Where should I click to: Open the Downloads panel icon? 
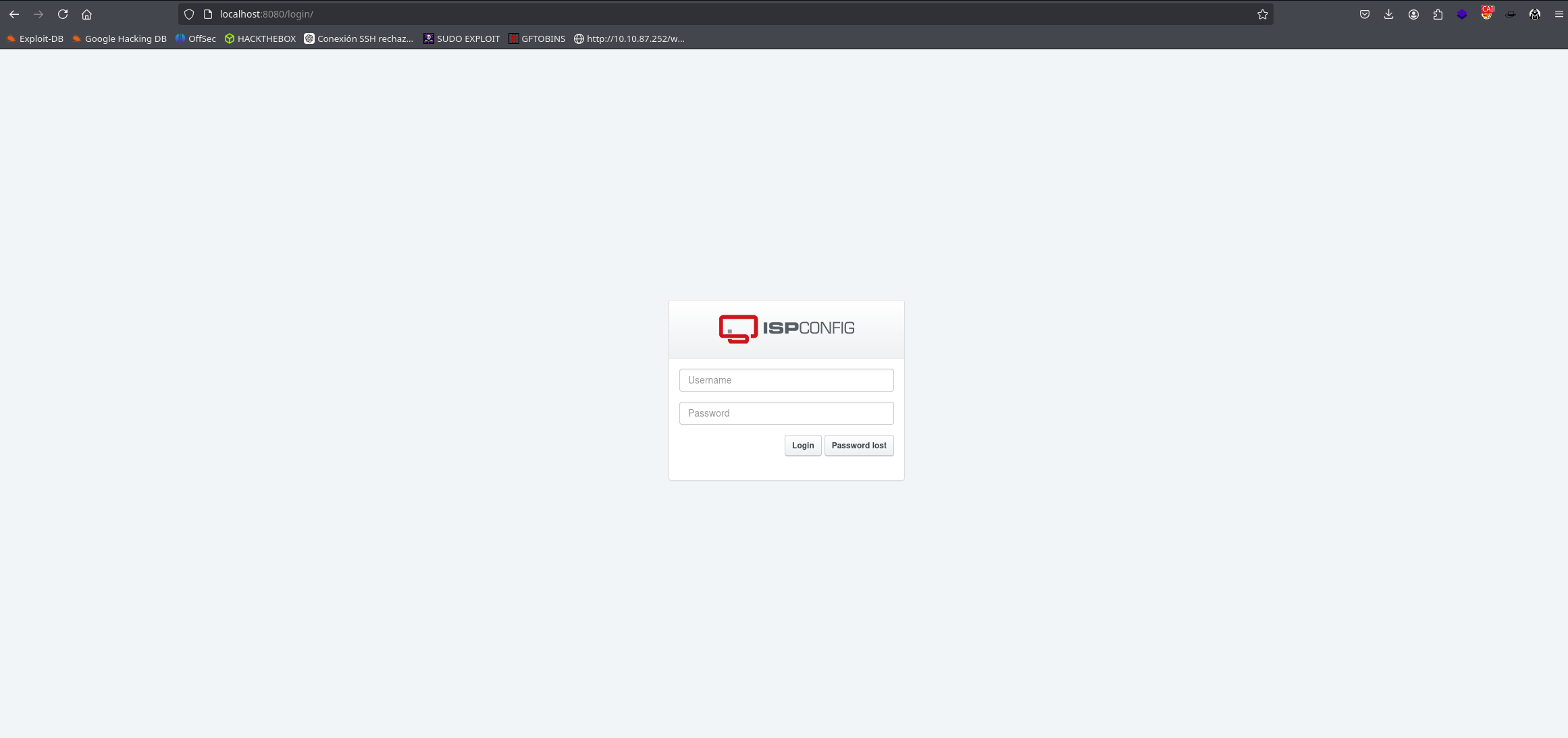tap(1388, 14)
